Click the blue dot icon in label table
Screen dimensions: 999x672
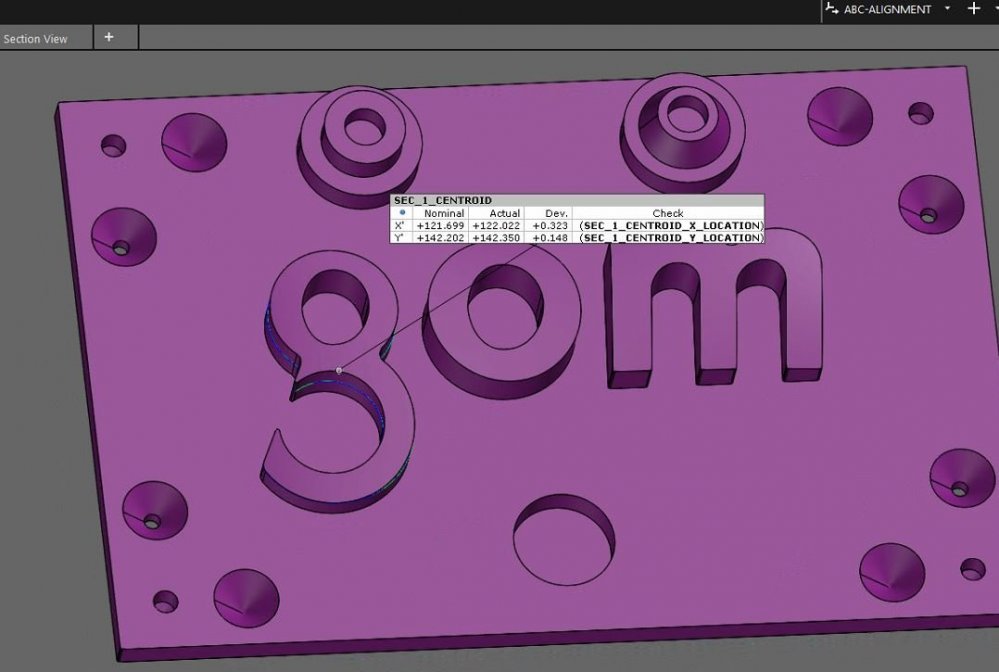pyautogui.click(x=402, y=213)
